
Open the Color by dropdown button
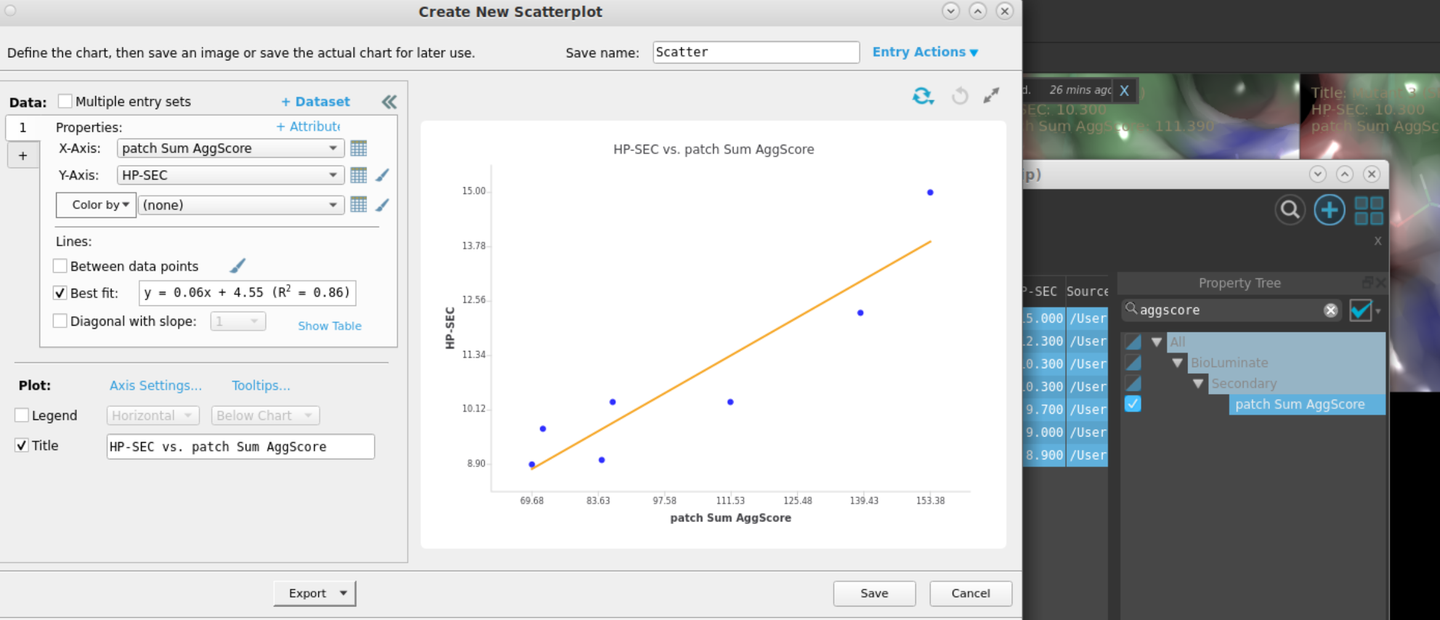coord(96,205)
